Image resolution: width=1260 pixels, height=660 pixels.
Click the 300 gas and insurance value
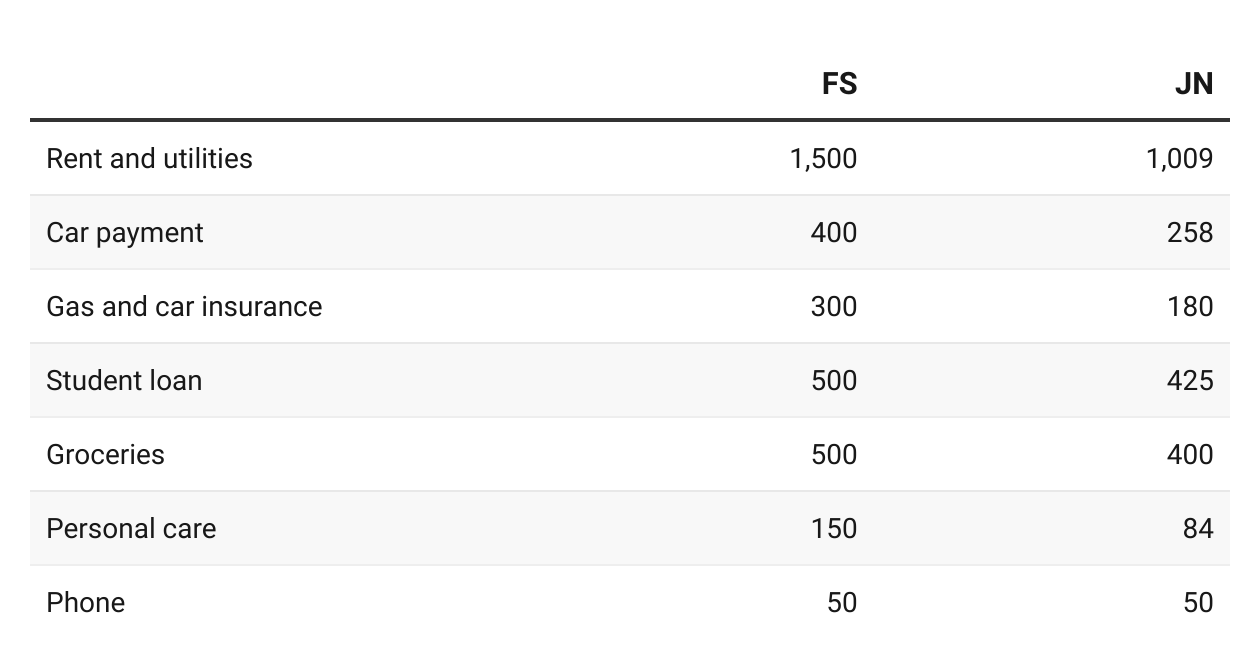click(833, 306)
